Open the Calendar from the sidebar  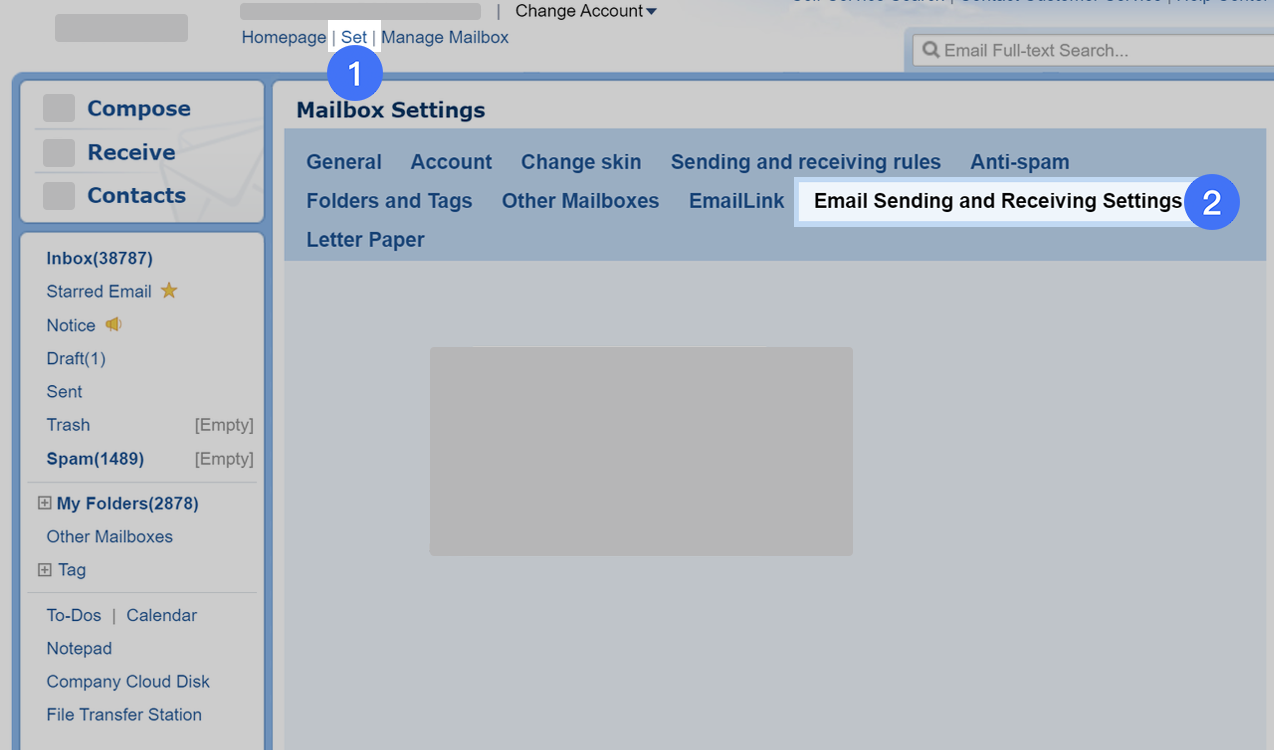click(x=161, y=615)
